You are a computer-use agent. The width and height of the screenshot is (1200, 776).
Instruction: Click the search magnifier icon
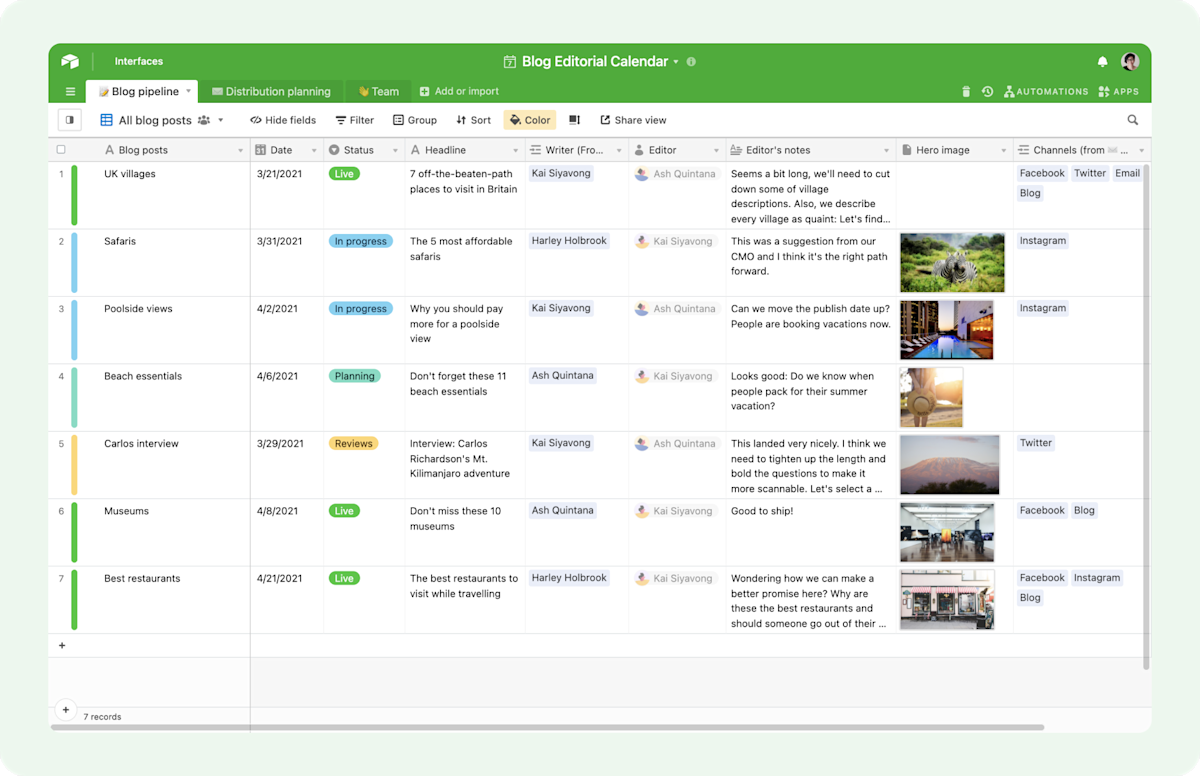tap(1133, 120)
